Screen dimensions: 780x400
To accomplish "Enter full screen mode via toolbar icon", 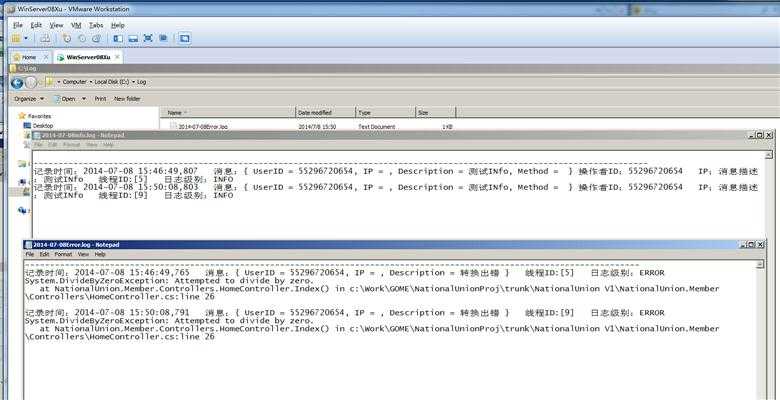I will 148,38.
